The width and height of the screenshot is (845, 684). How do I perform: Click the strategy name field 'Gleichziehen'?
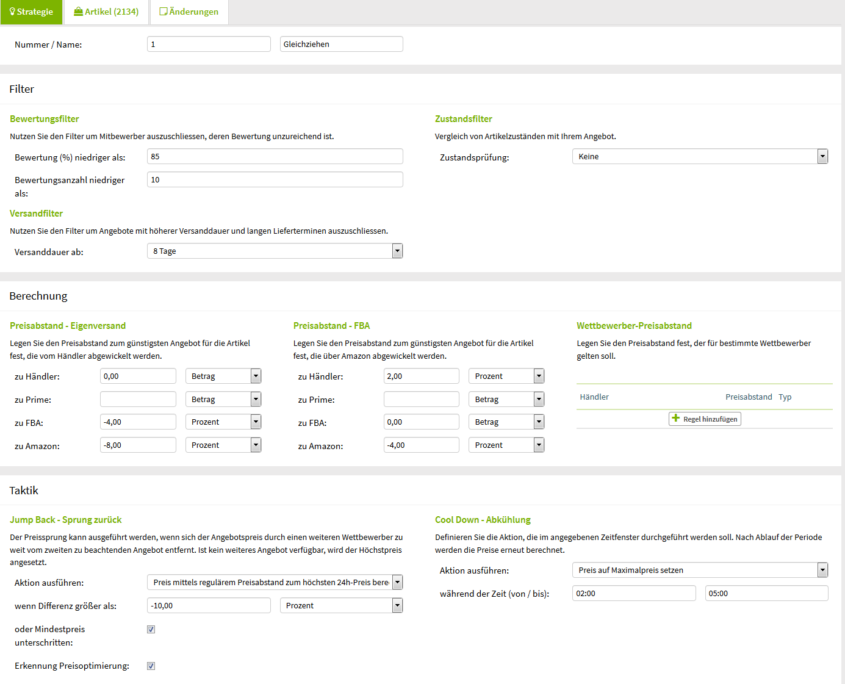341,44
